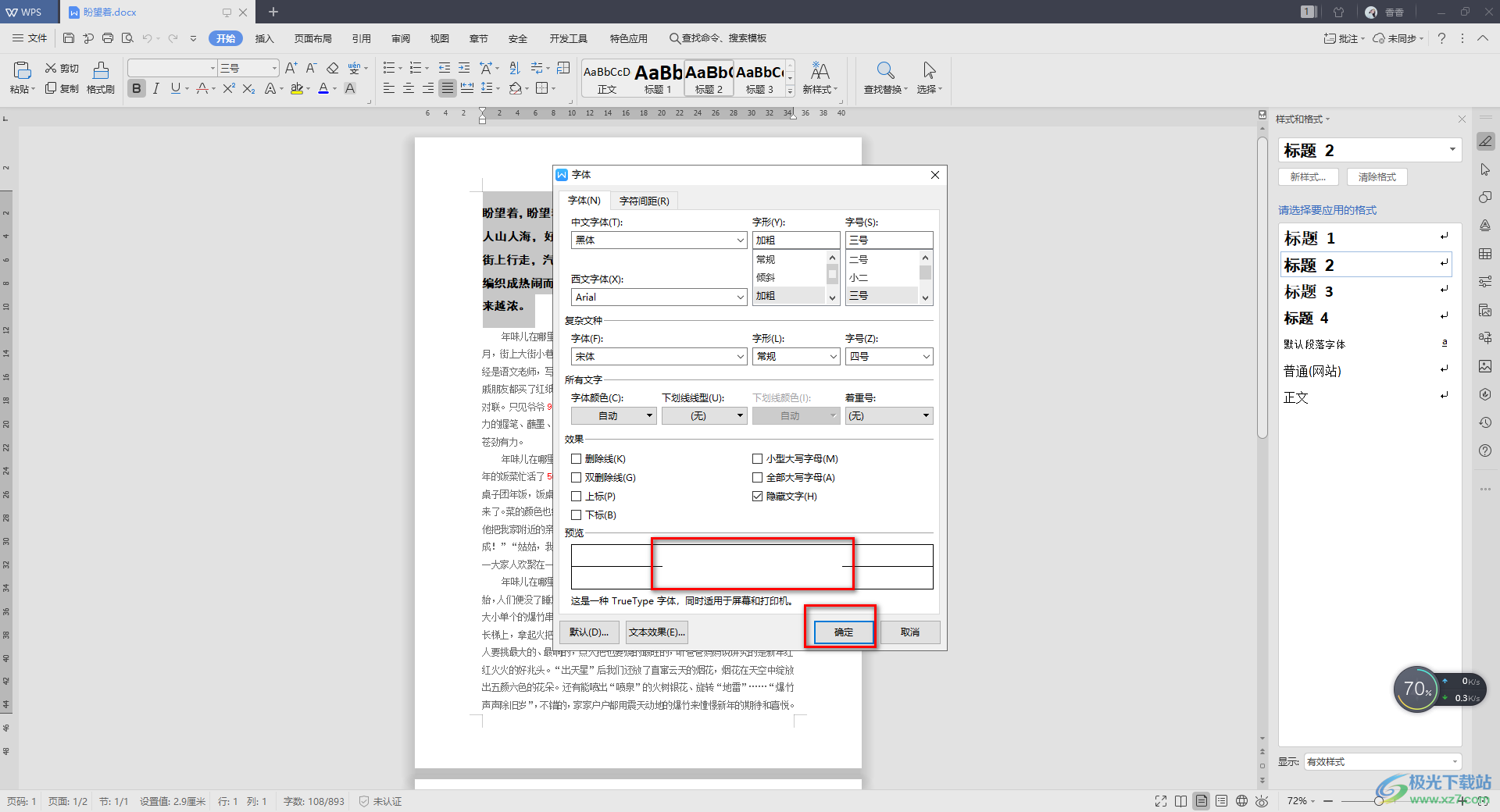Click 取消 button in font dialog

910,632
